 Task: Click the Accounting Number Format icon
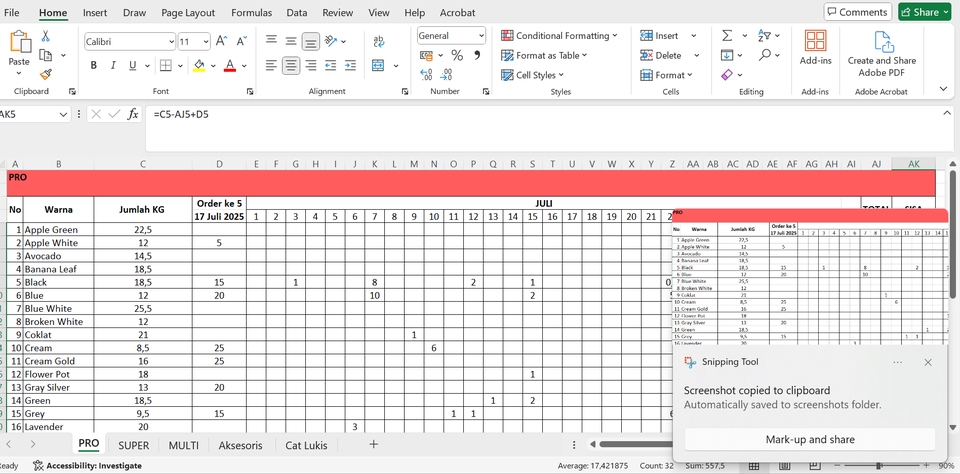(427, 56)
